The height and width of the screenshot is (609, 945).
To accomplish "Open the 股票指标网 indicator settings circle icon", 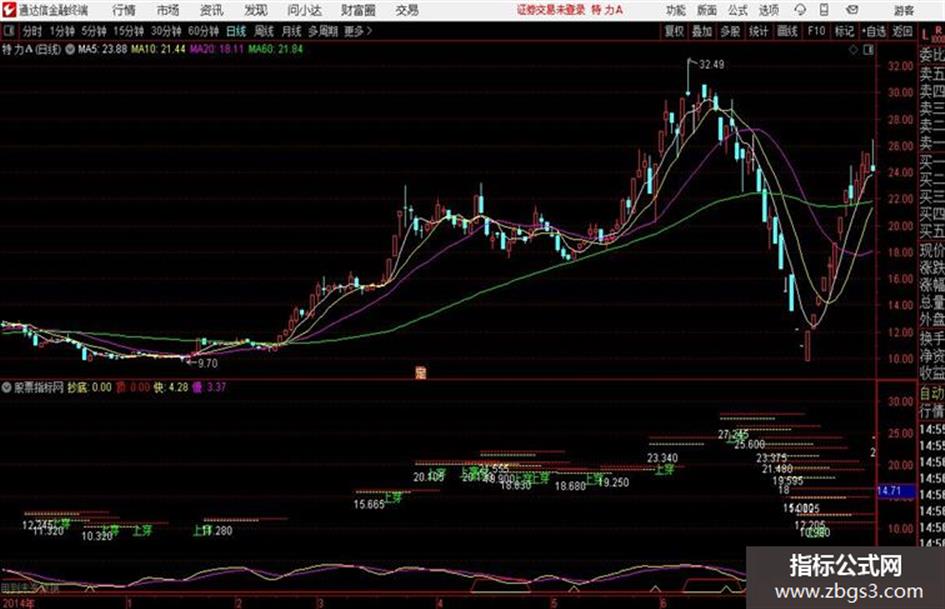I will [7, 387].
